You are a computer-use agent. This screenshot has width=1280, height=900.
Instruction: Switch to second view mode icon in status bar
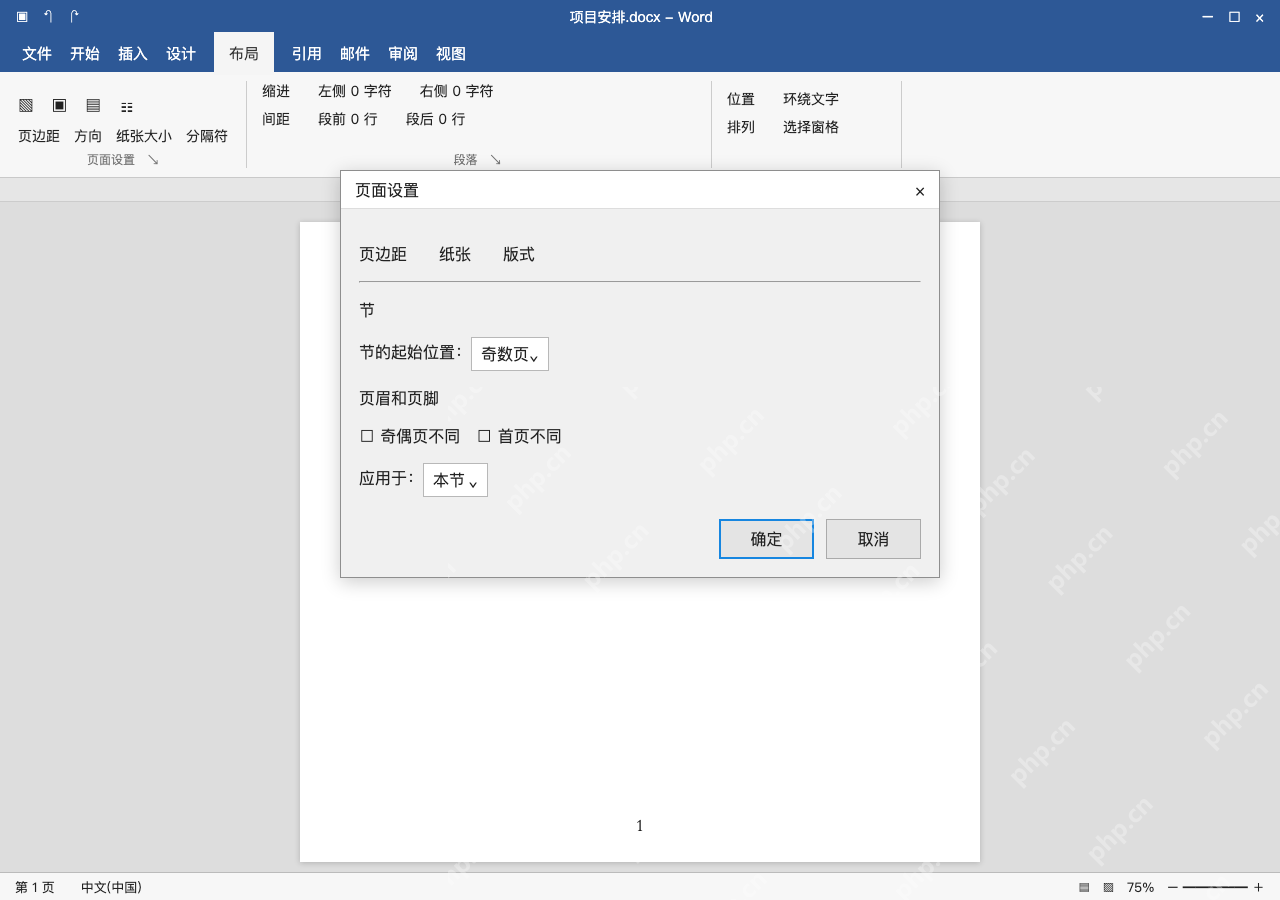tap(1108, 887)
